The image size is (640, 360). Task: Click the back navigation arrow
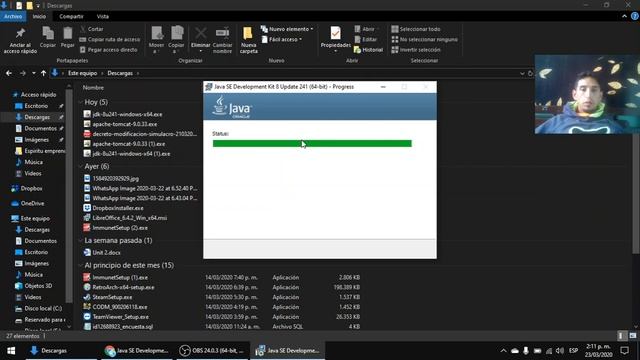tap(9, 73)
